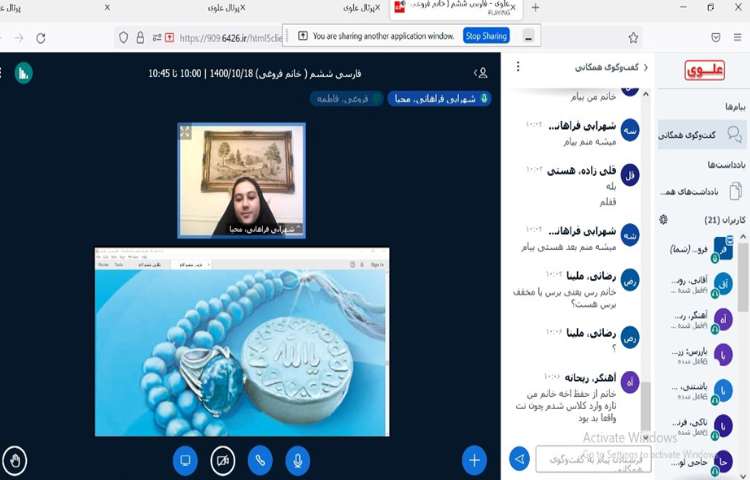The image size is (750, 480).
Task: Click the class title فارسی ششم
Action: (254, 74)
